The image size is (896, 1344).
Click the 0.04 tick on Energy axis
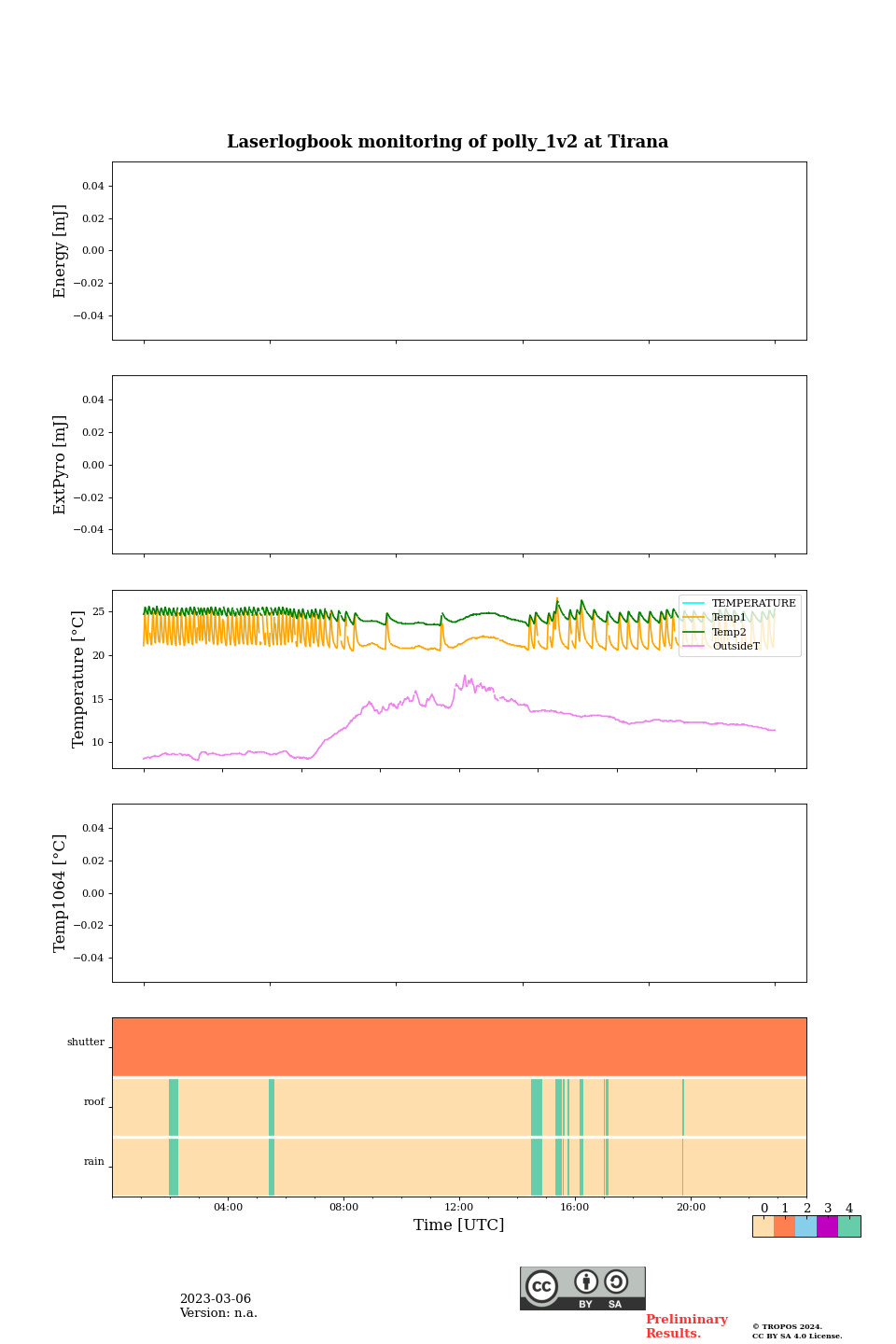[x=93, y=187]
